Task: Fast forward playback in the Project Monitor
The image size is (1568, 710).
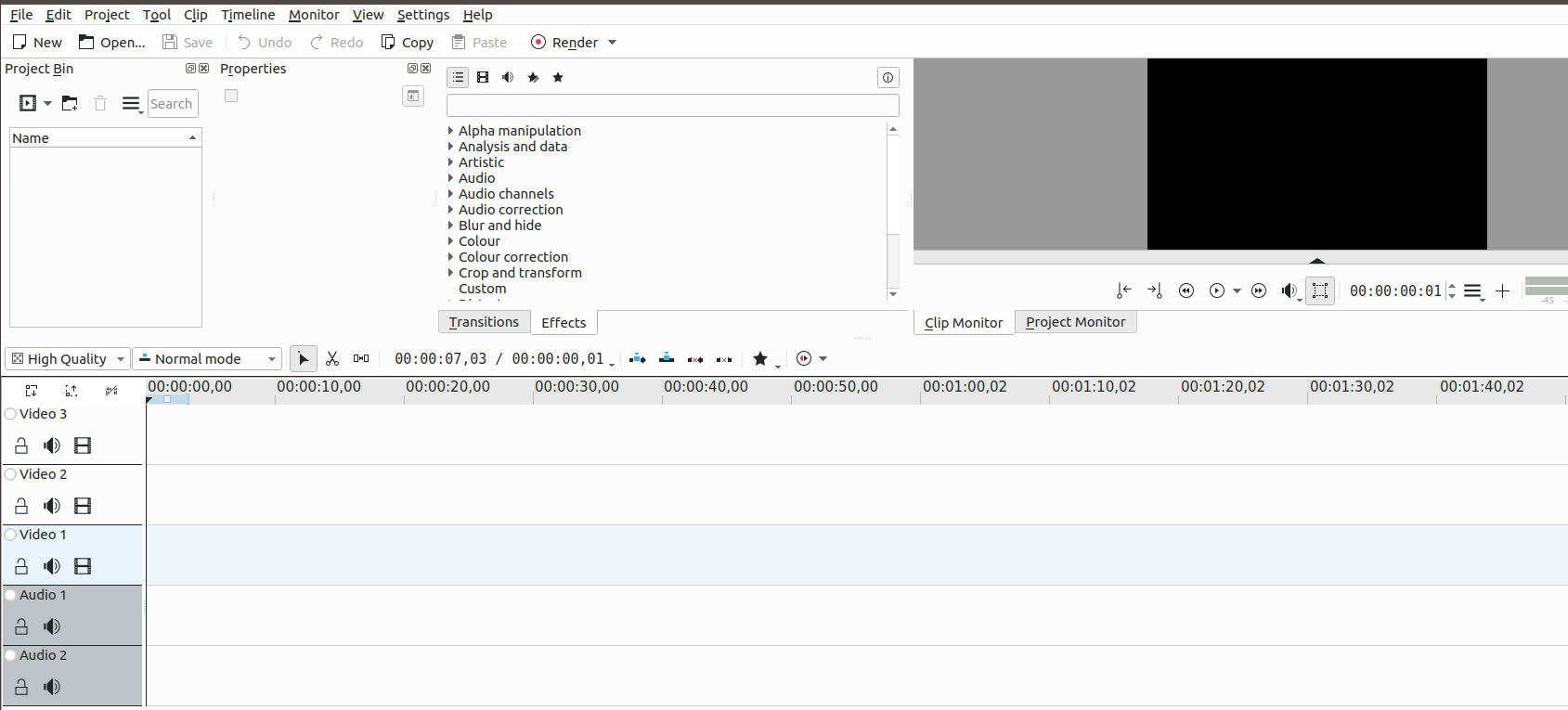Action: tap(1259, 290)
